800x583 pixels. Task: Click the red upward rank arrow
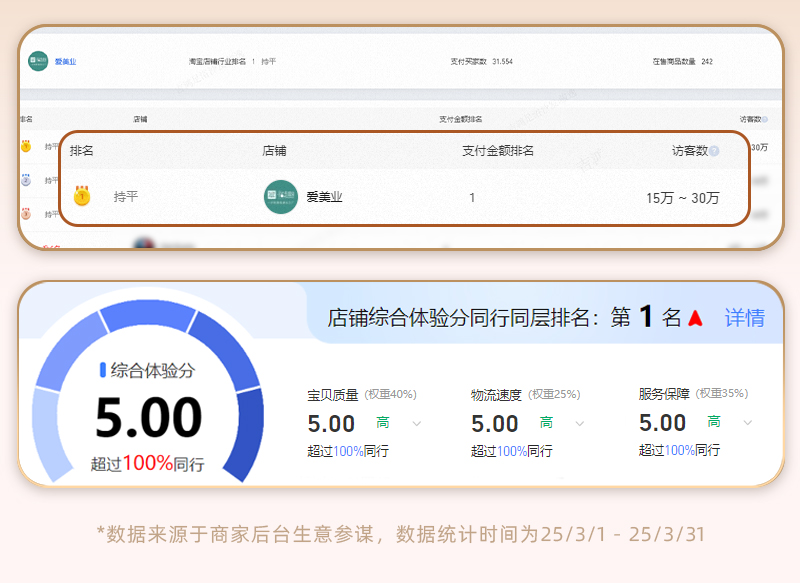[x=695, y=318]
